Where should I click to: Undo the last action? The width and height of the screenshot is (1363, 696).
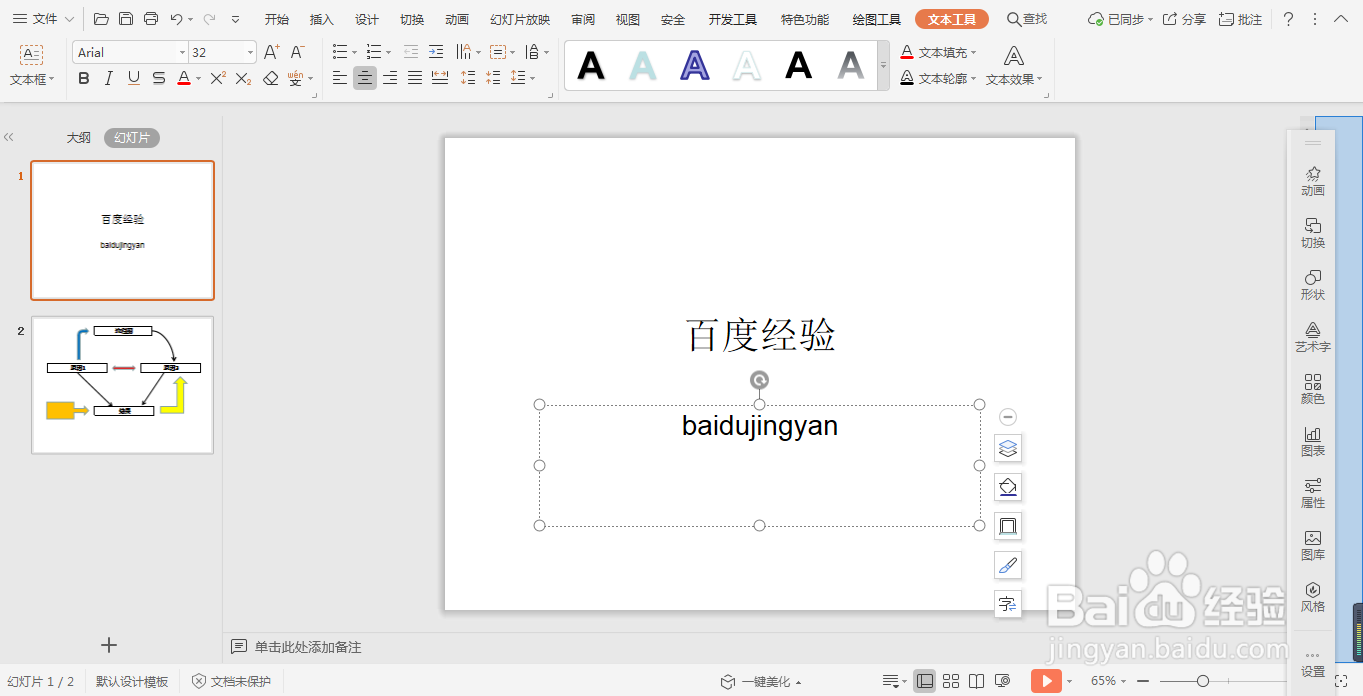[177, 19]
